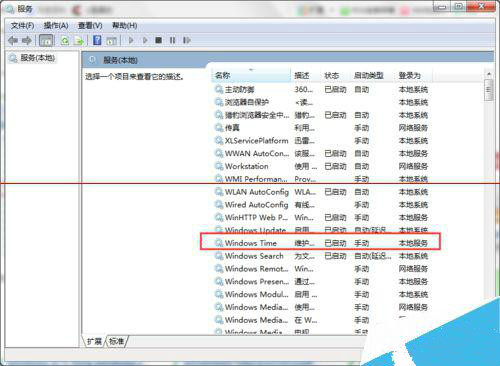Click the 网络服务 login of Workstation
500x366 pixels.
pyautogui.click(x=413, y=166)
